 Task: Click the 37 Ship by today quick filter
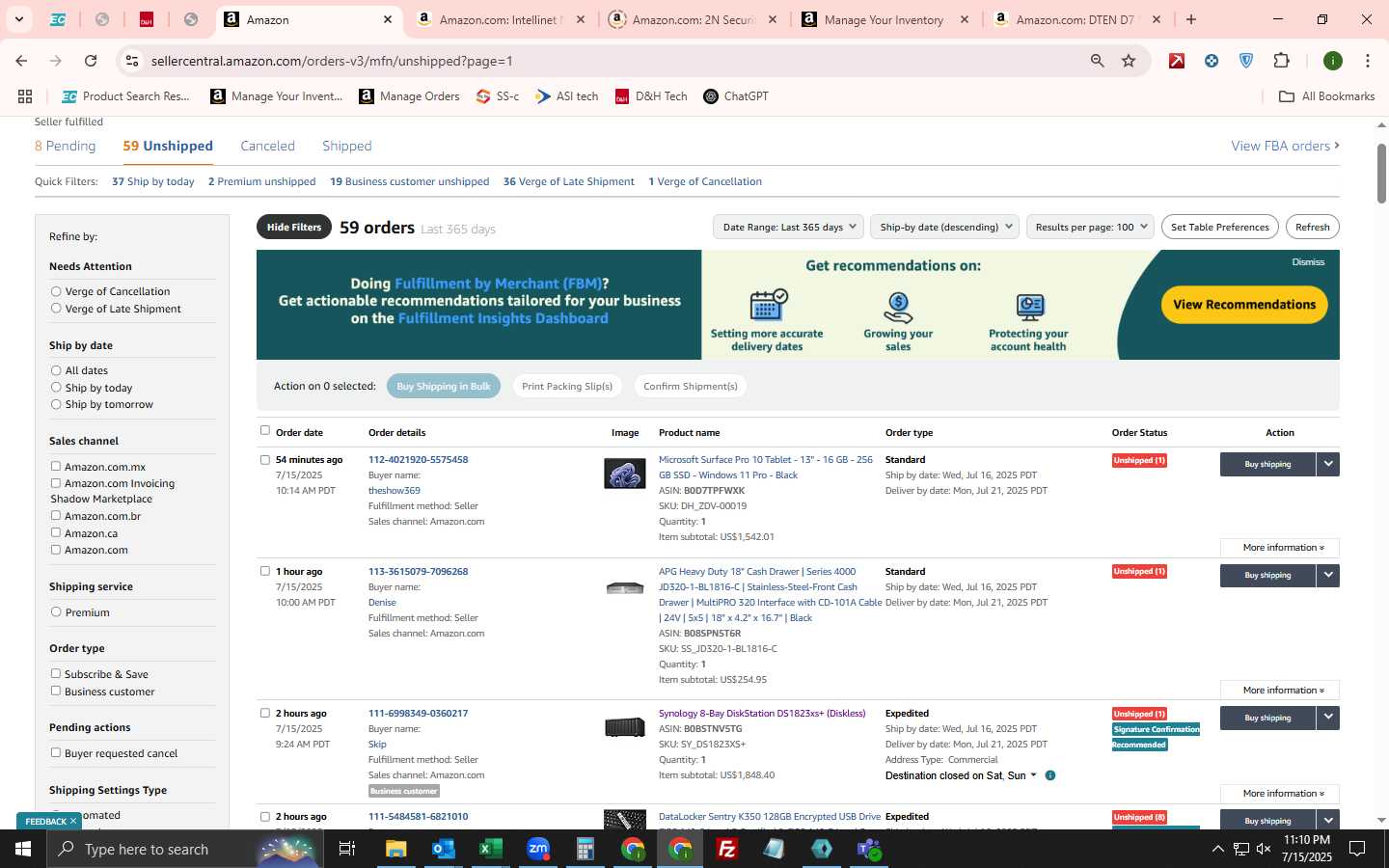(x=152, y=181)
